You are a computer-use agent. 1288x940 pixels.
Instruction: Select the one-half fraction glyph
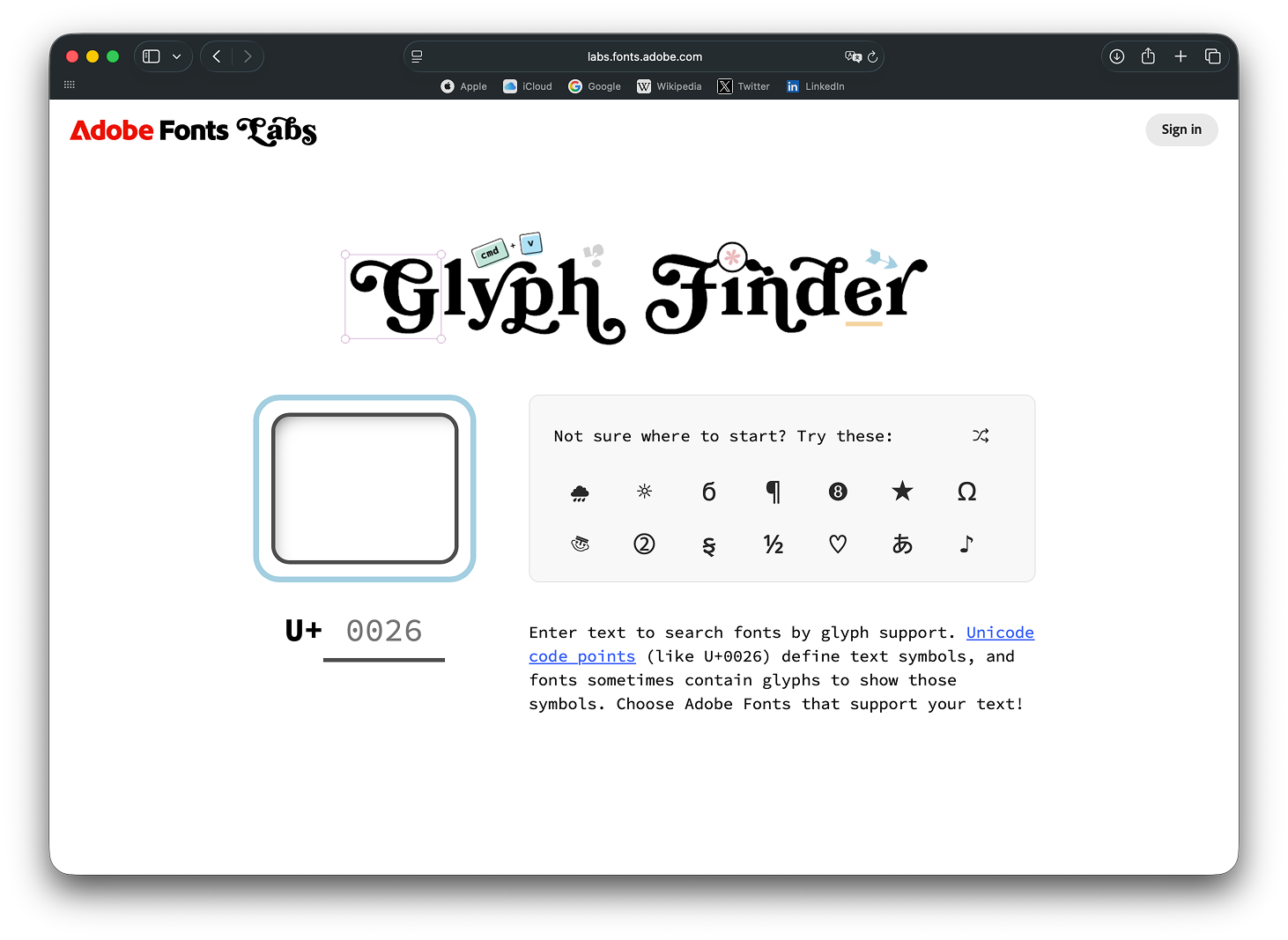(x=774, y=544)
